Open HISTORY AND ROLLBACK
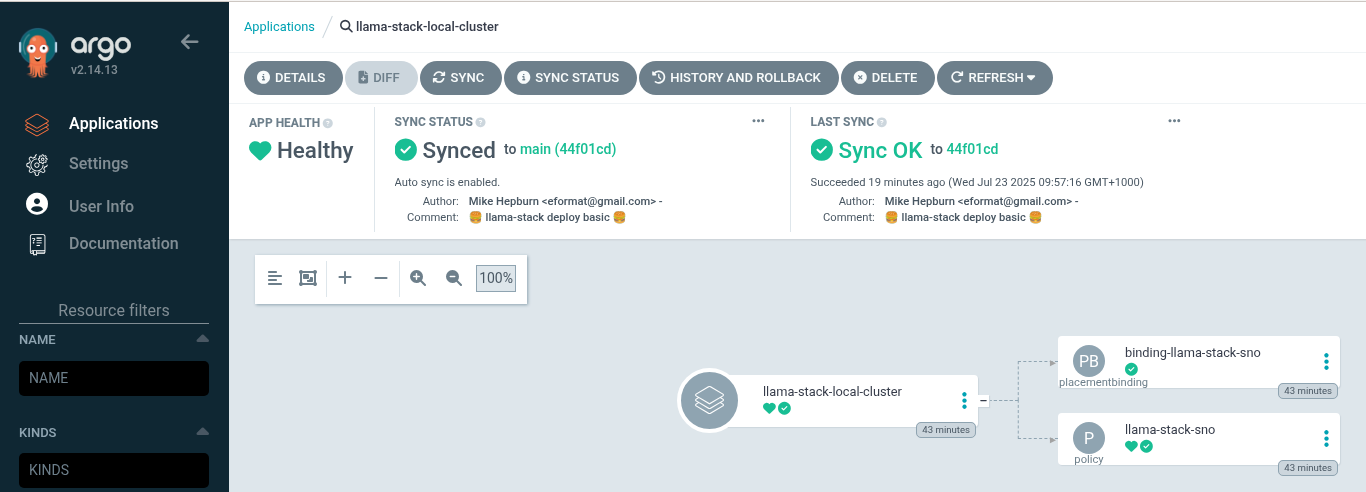 (x=737, y=78)
